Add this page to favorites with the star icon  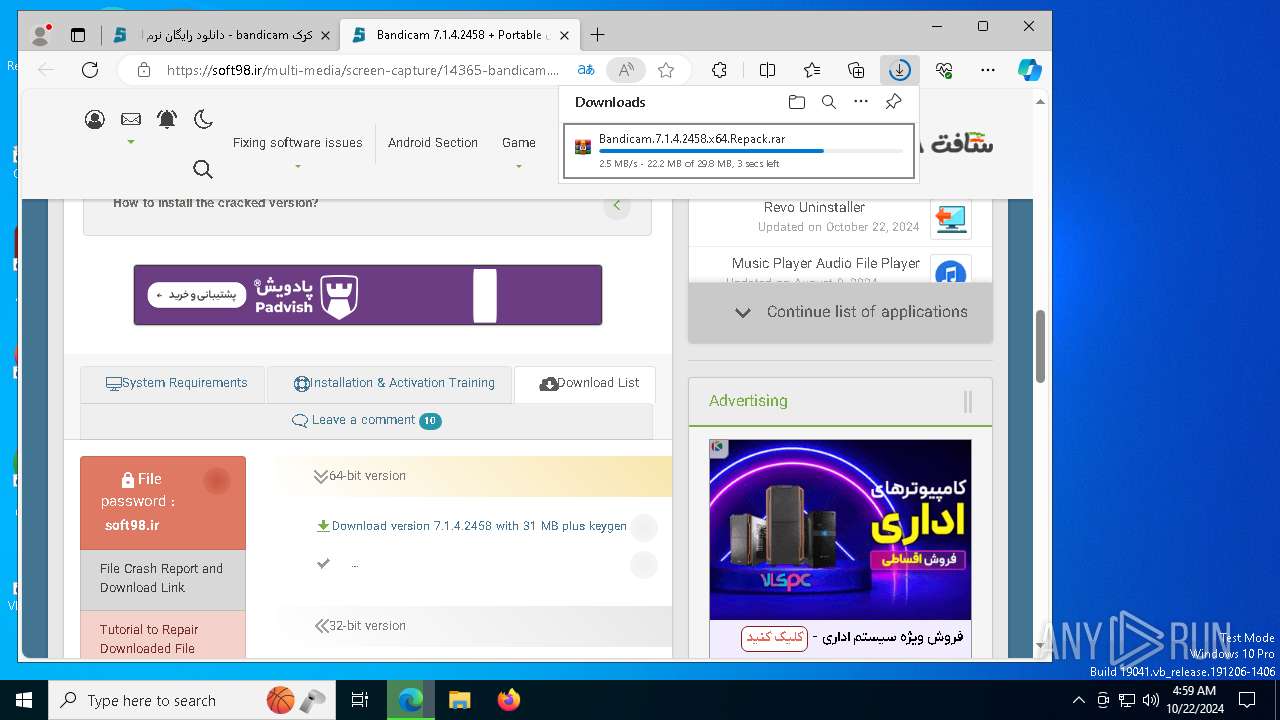pyautogui.click(x=666, y=70)
